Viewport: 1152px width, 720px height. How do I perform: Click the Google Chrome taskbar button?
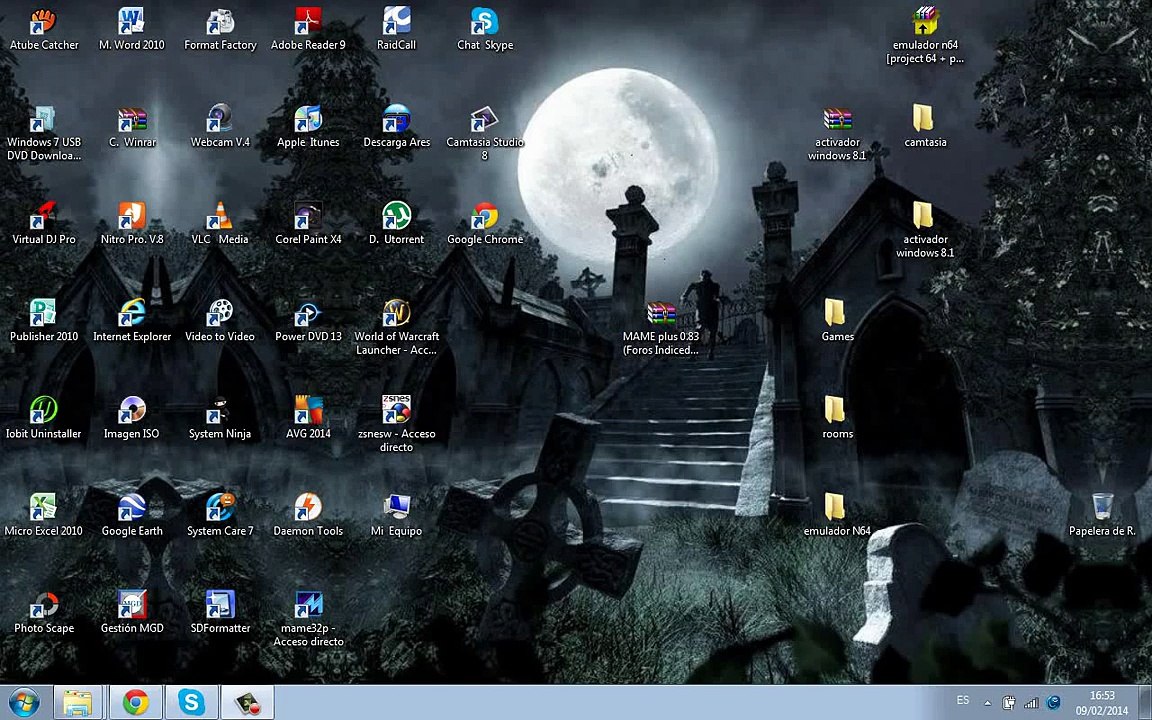pos(135,703)
